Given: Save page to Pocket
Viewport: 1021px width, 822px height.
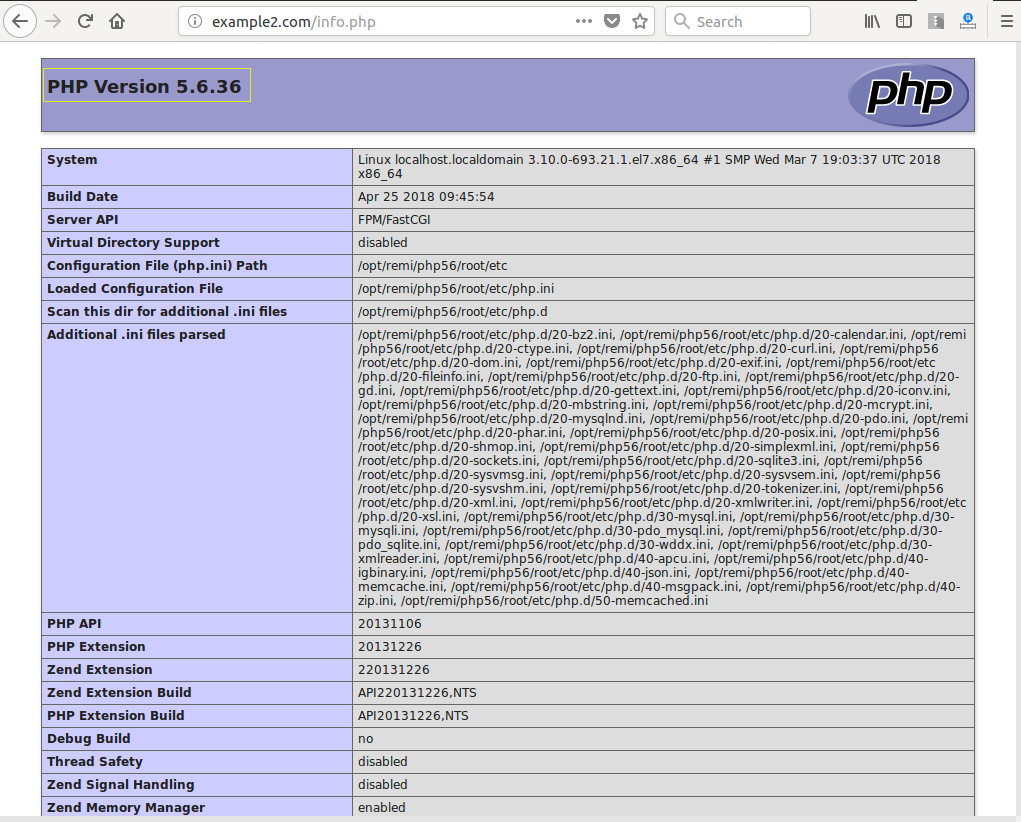Looking at the screenshot, I should click(x=612, y=21).
